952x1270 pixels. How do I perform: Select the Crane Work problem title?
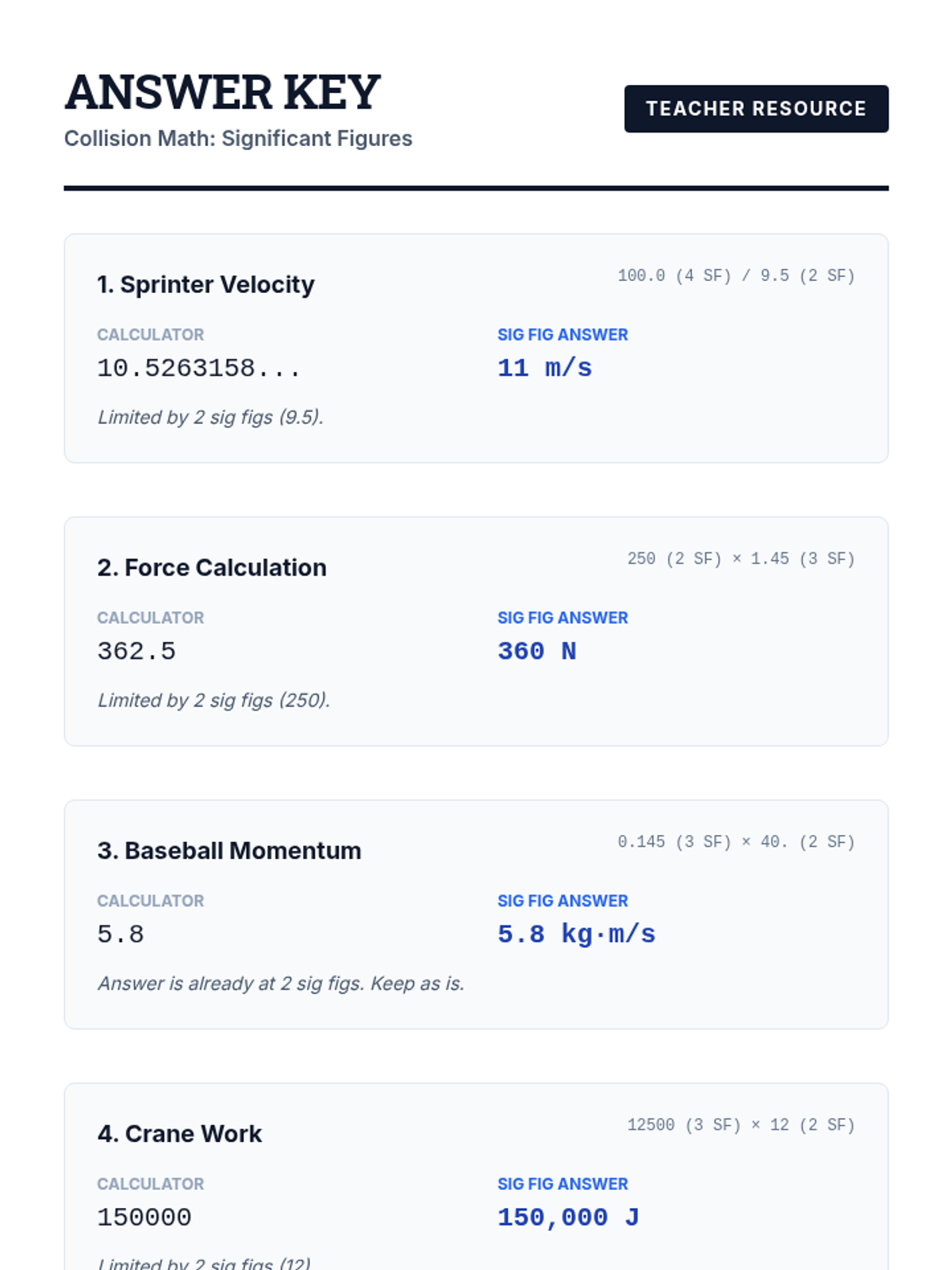click(179, 1133)
